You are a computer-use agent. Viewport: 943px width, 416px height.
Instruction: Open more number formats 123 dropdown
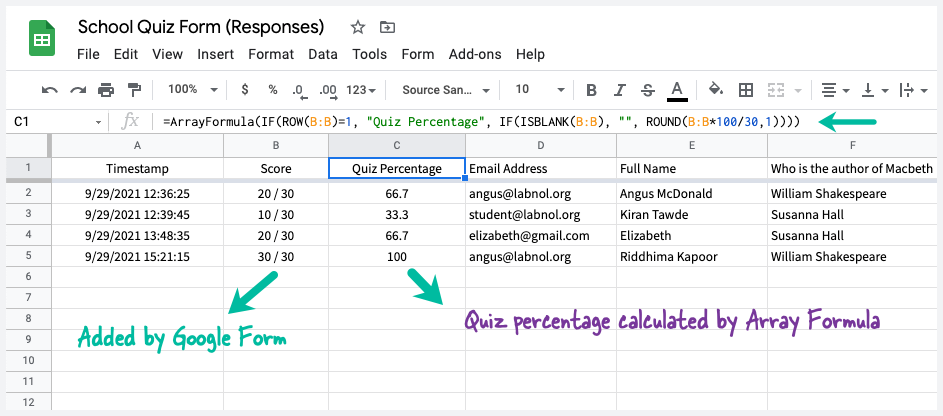(361, 90)
